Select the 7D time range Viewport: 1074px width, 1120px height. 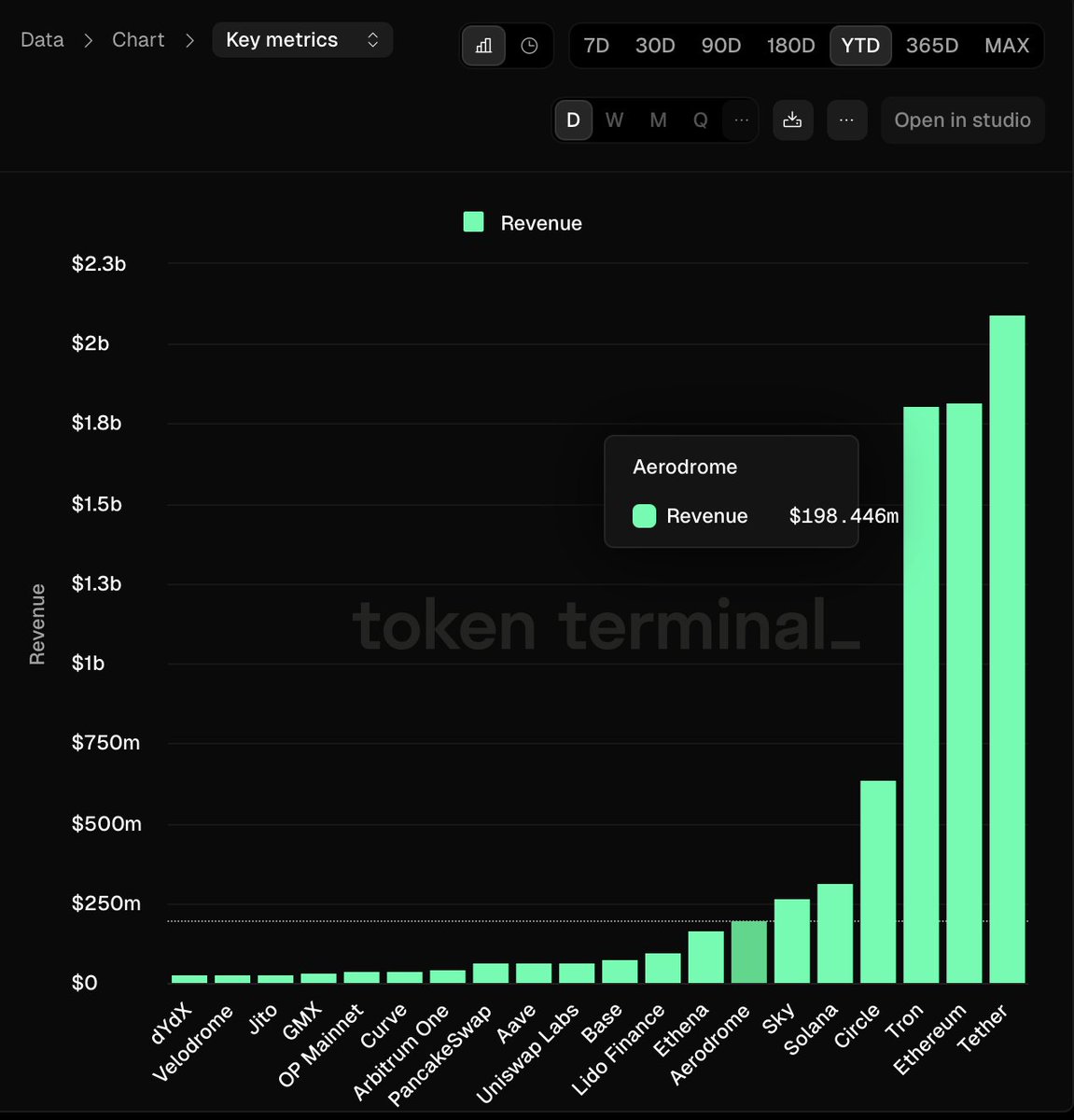596,45
